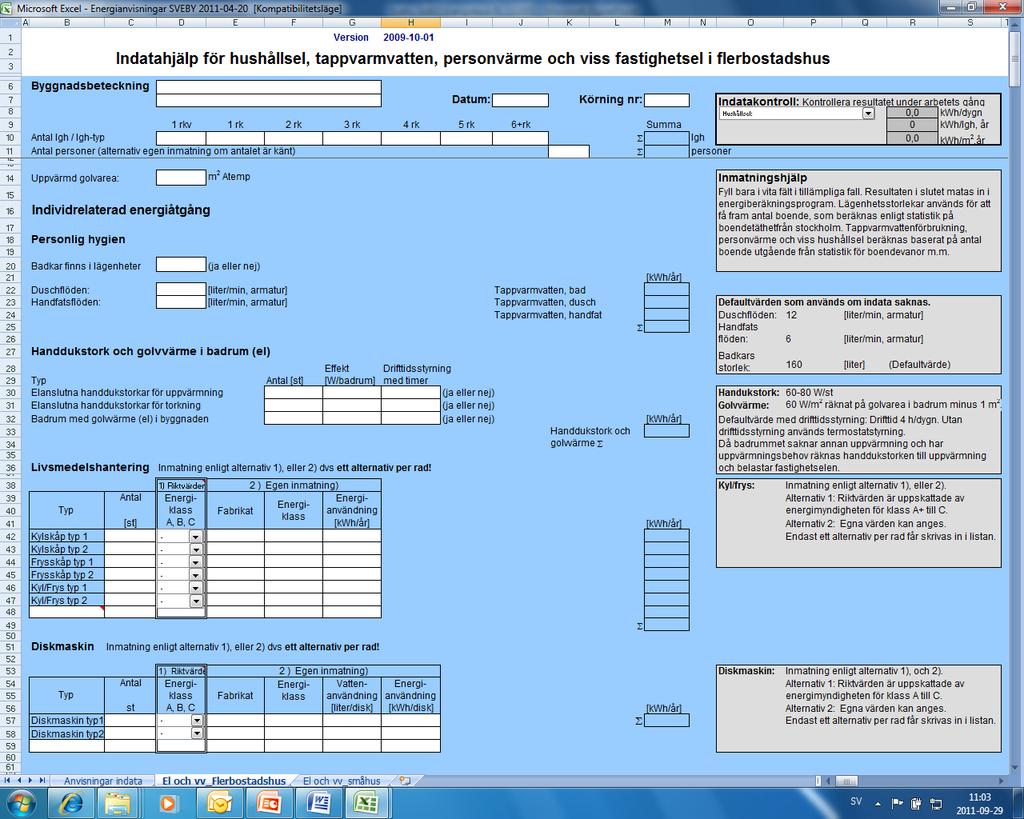Open Outlook from the taskbar
This screenshot has height=819, width=1024.
219,803
